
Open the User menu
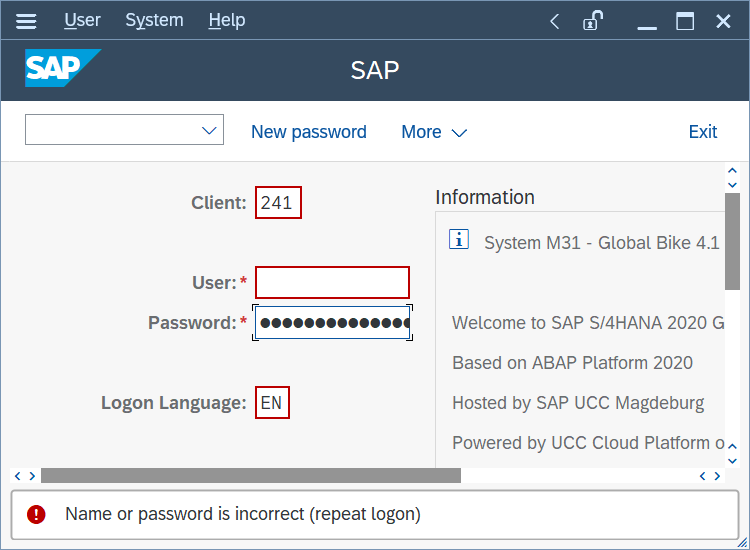click(x=82, y=20)
